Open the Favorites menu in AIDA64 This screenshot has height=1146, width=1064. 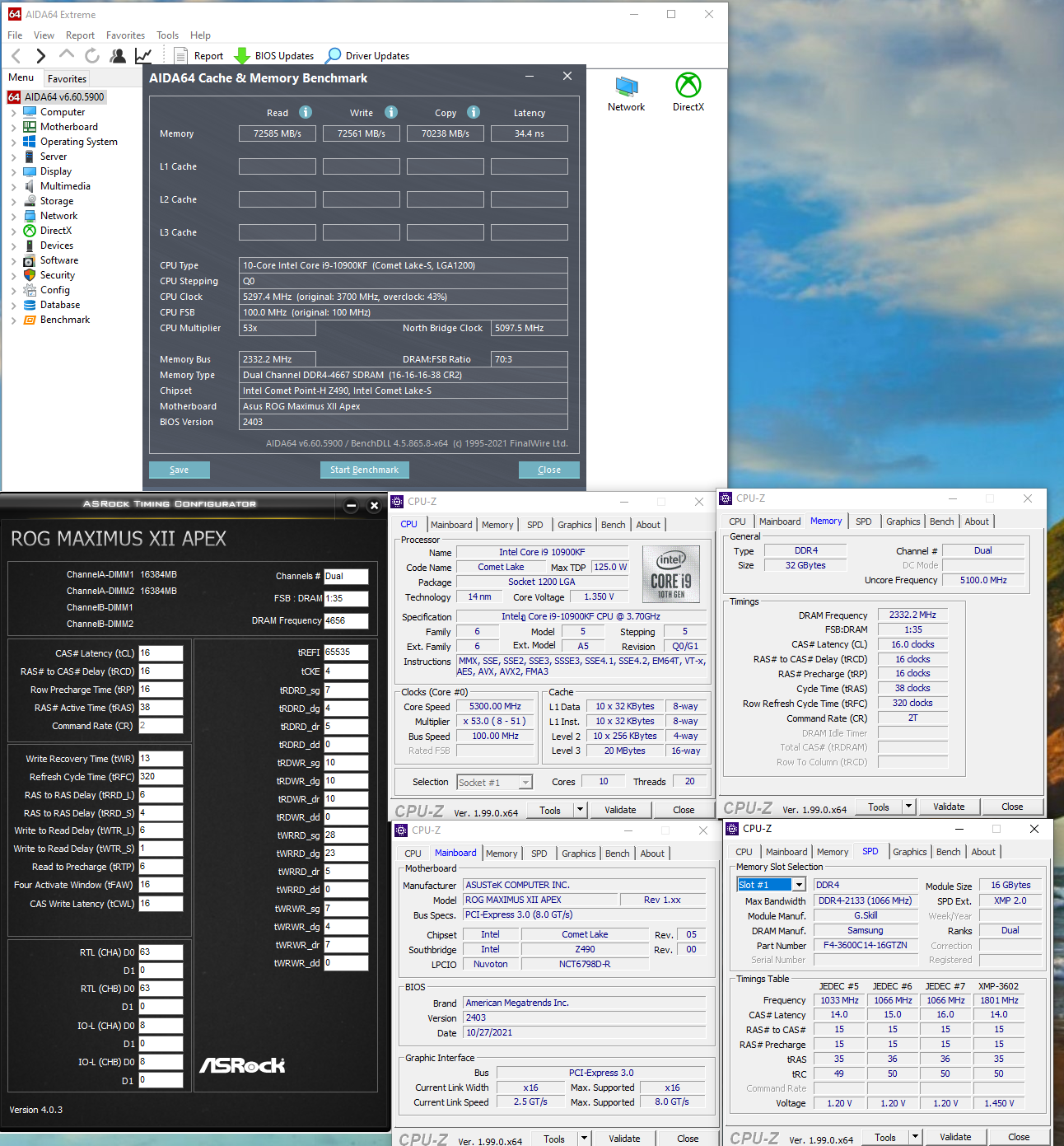click(x=125, y=35)
